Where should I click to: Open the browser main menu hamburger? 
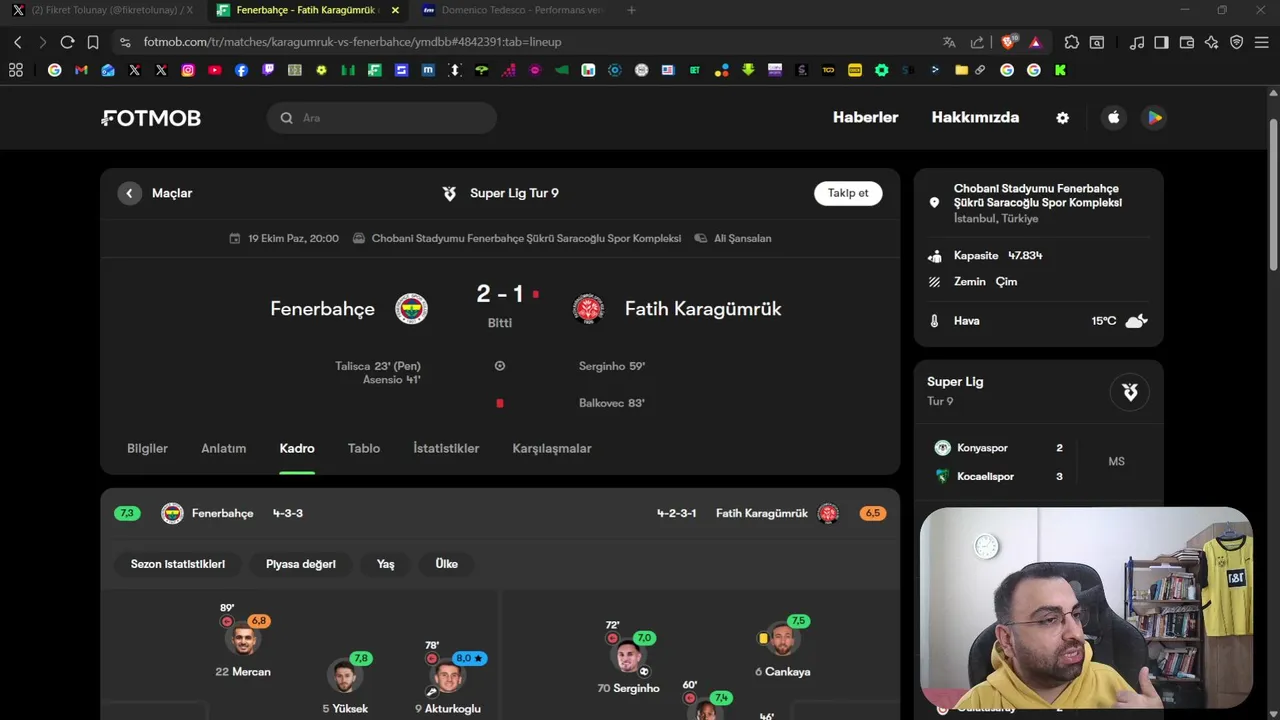(1263, 42)
